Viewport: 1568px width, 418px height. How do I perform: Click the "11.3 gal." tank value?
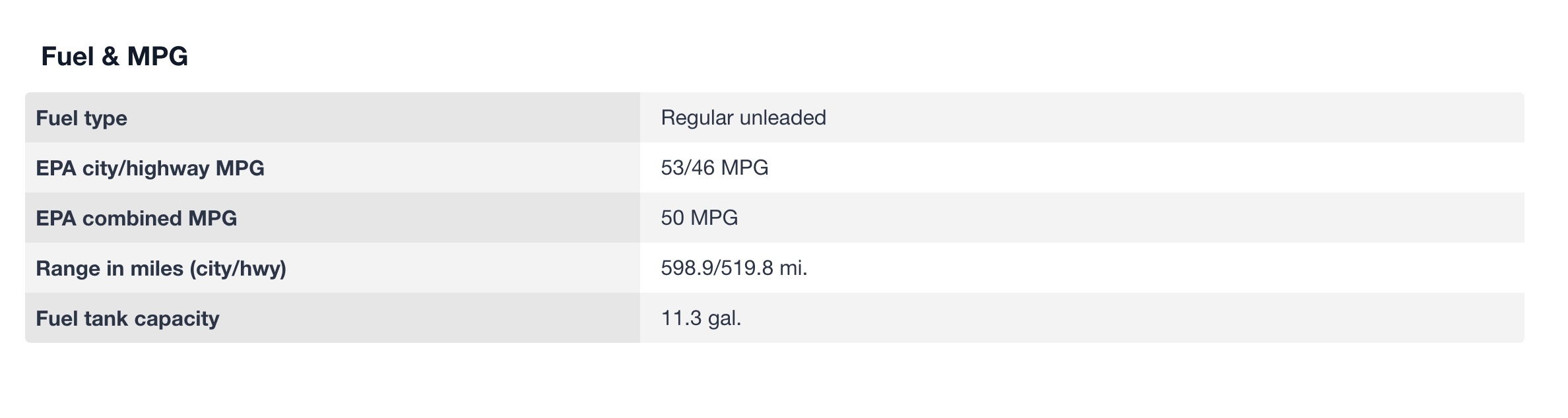701,318
